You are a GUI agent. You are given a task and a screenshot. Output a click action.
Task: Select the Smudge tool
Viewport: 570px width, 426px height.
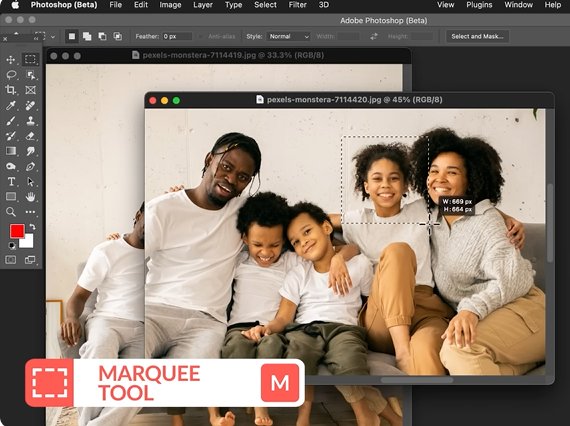click(31, 151)
